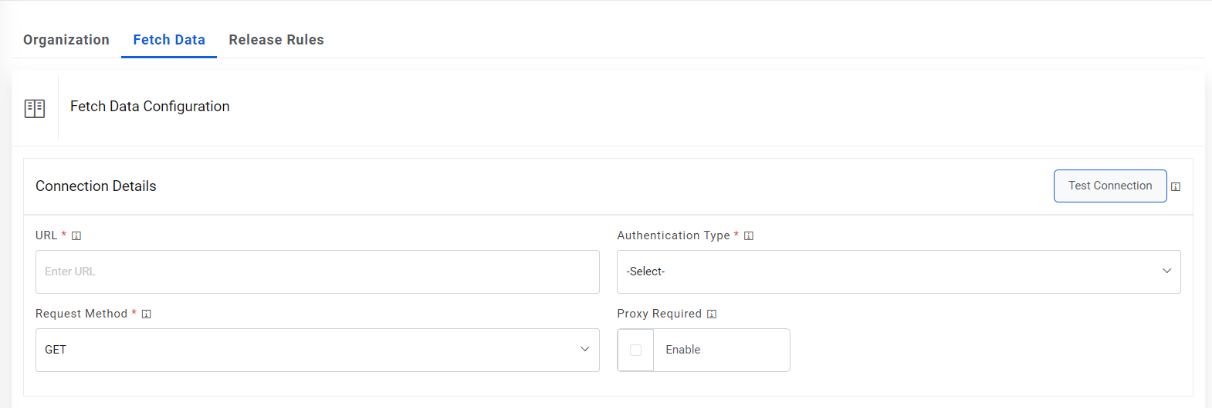Click the book icon beside Fetch Data Configuration
Image resolution: width=1212 pixels, height=408 pixels.
click(x=35, y=108)
